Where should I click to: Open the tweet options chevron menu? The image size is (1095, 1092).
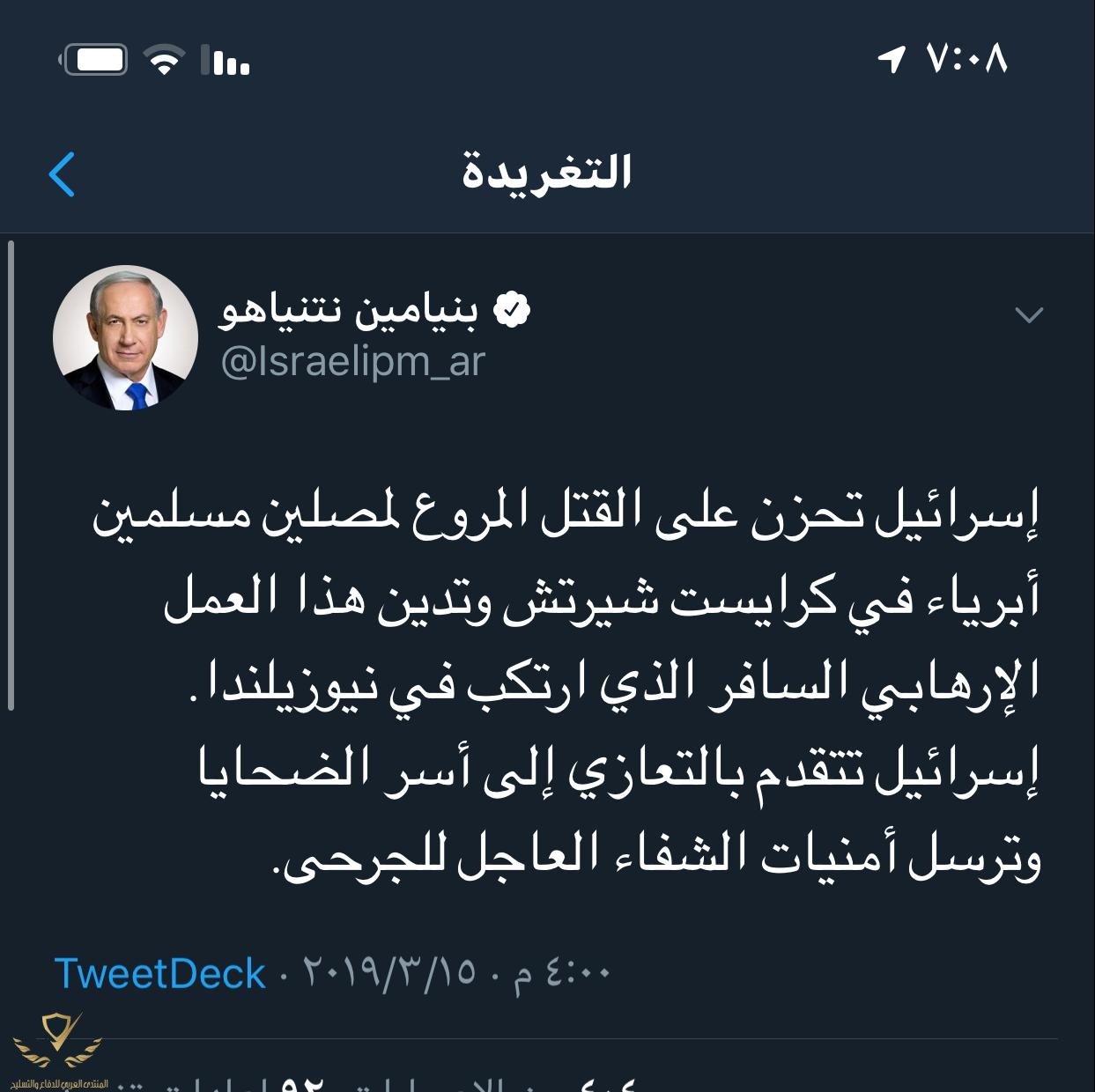pos(1029,314)
